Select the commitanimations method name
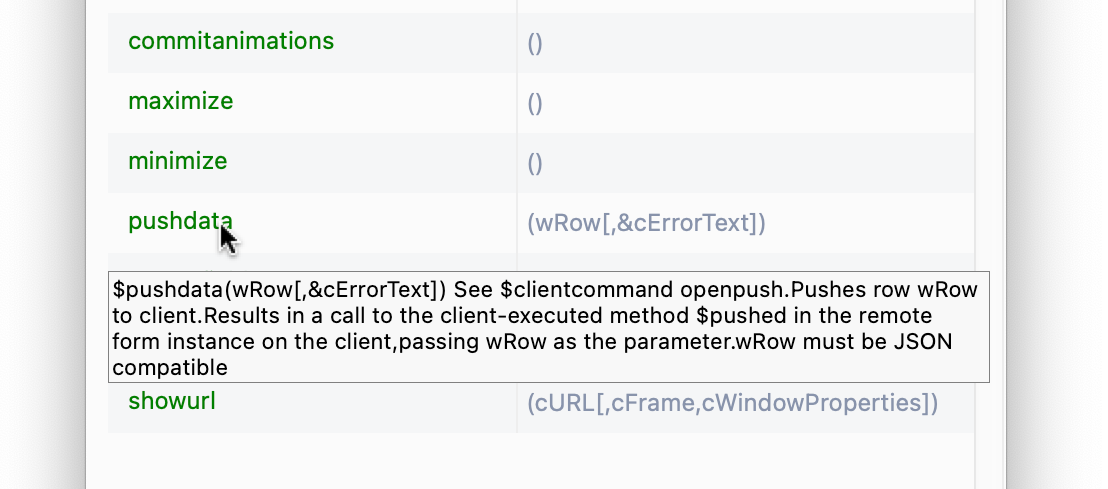 [x=230, y=41]
